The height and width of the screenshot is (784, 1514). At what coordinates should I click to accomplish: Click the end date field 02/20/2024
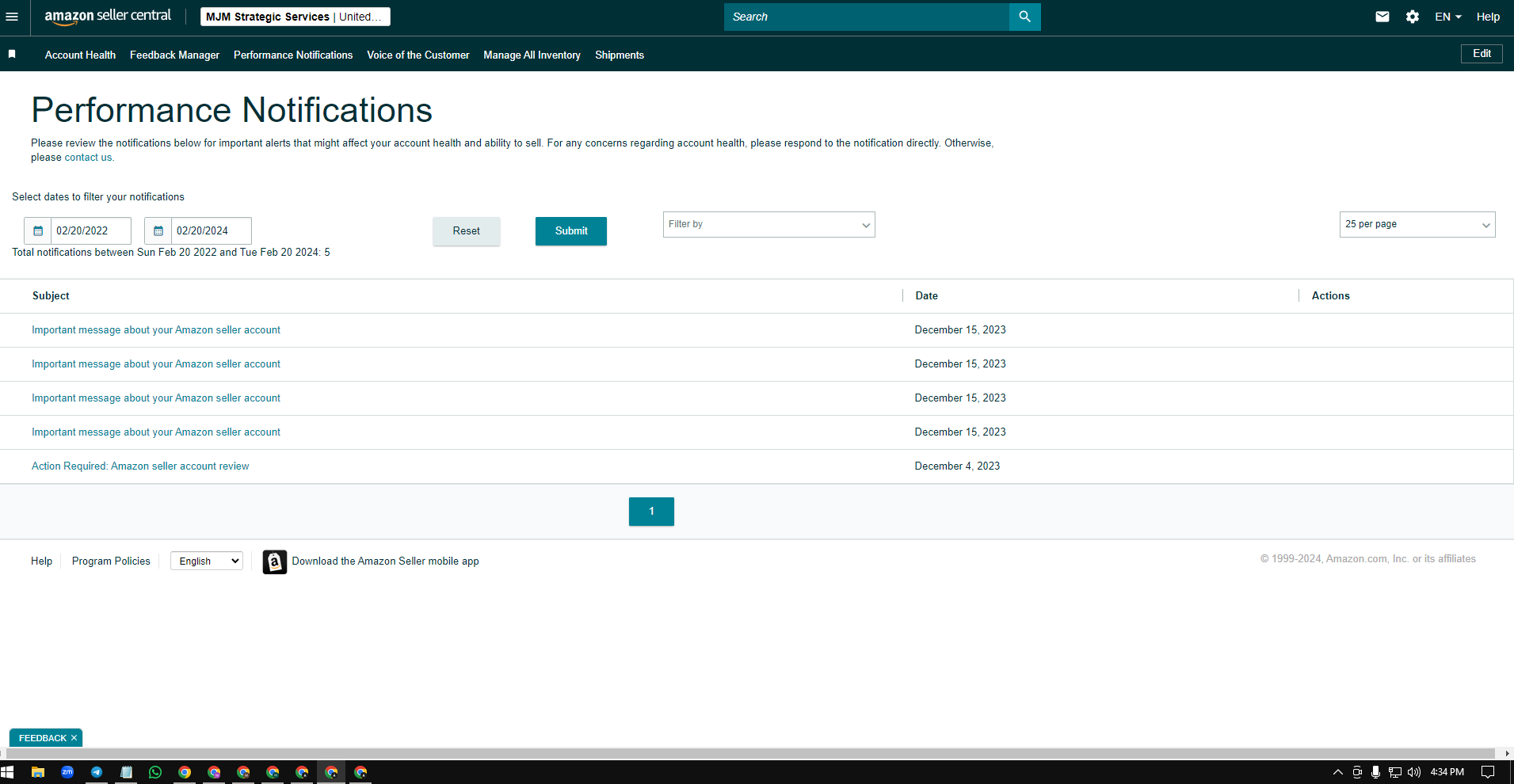pos(212,230)
